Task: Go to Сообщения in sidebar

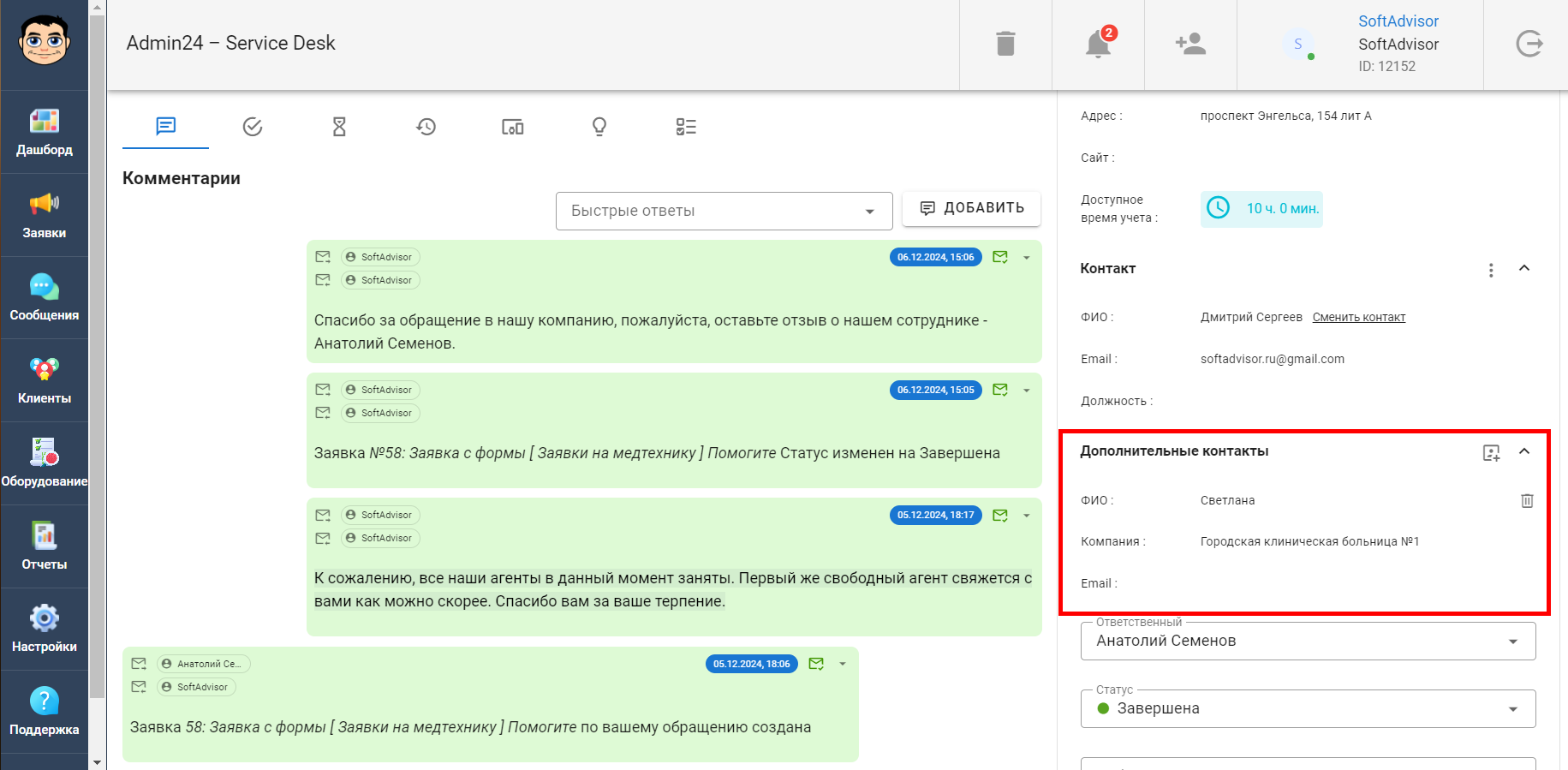Action: point(45,298)
